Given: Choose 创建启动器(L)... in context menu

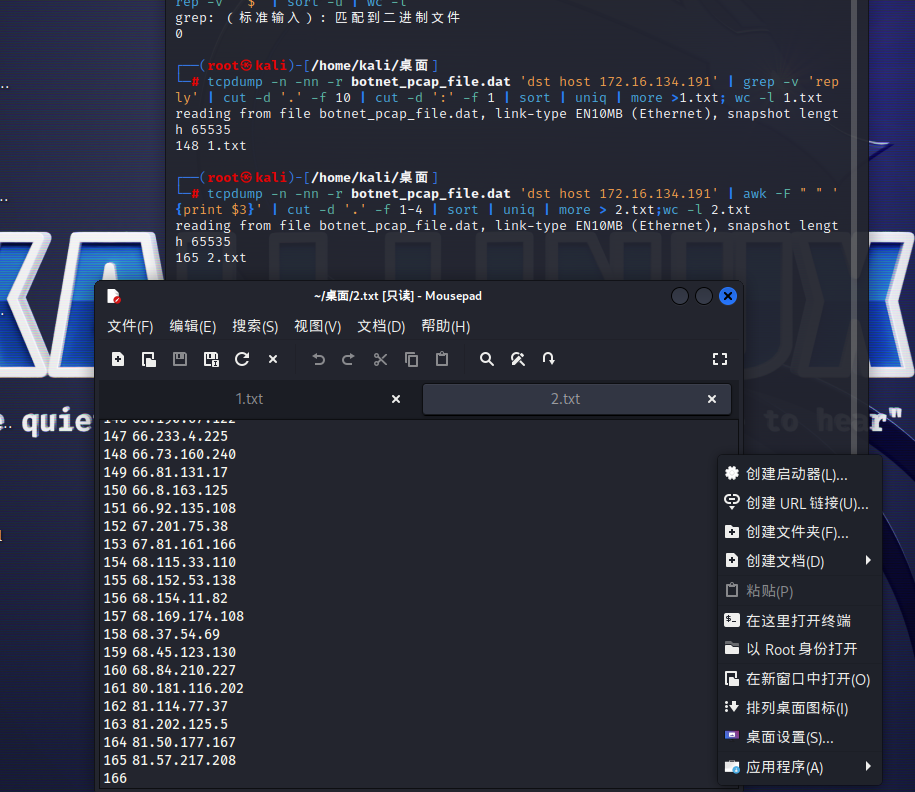Looking at the screenshot, I should (799, 474).
